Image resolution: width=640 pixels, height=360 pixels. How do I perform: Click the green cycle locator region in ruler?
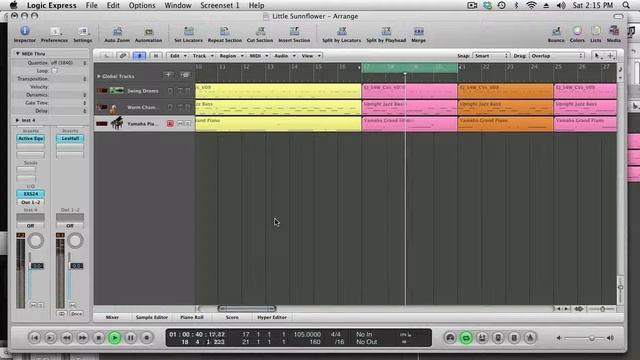click(409, 67)
